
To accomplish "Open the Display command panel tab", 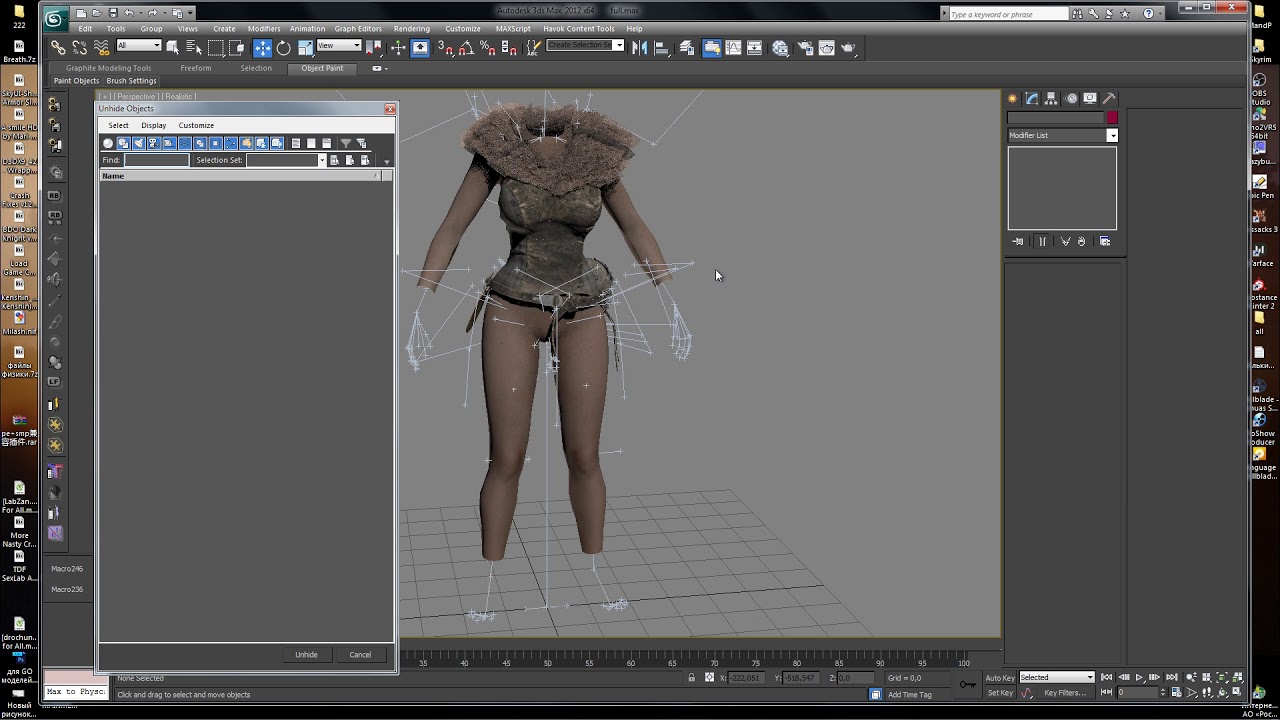I will tap(1090, 98).
